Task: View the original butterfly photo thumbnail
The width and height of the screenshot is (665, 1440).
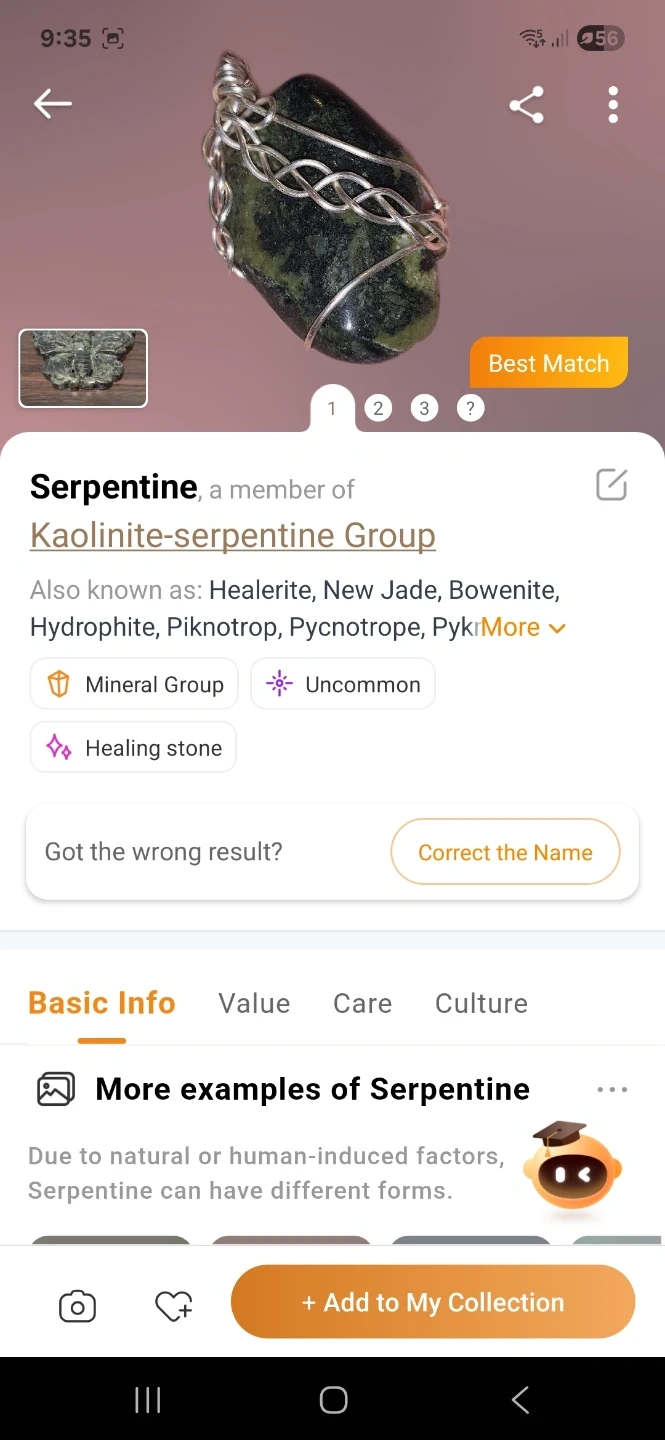Action: point(83,368)
